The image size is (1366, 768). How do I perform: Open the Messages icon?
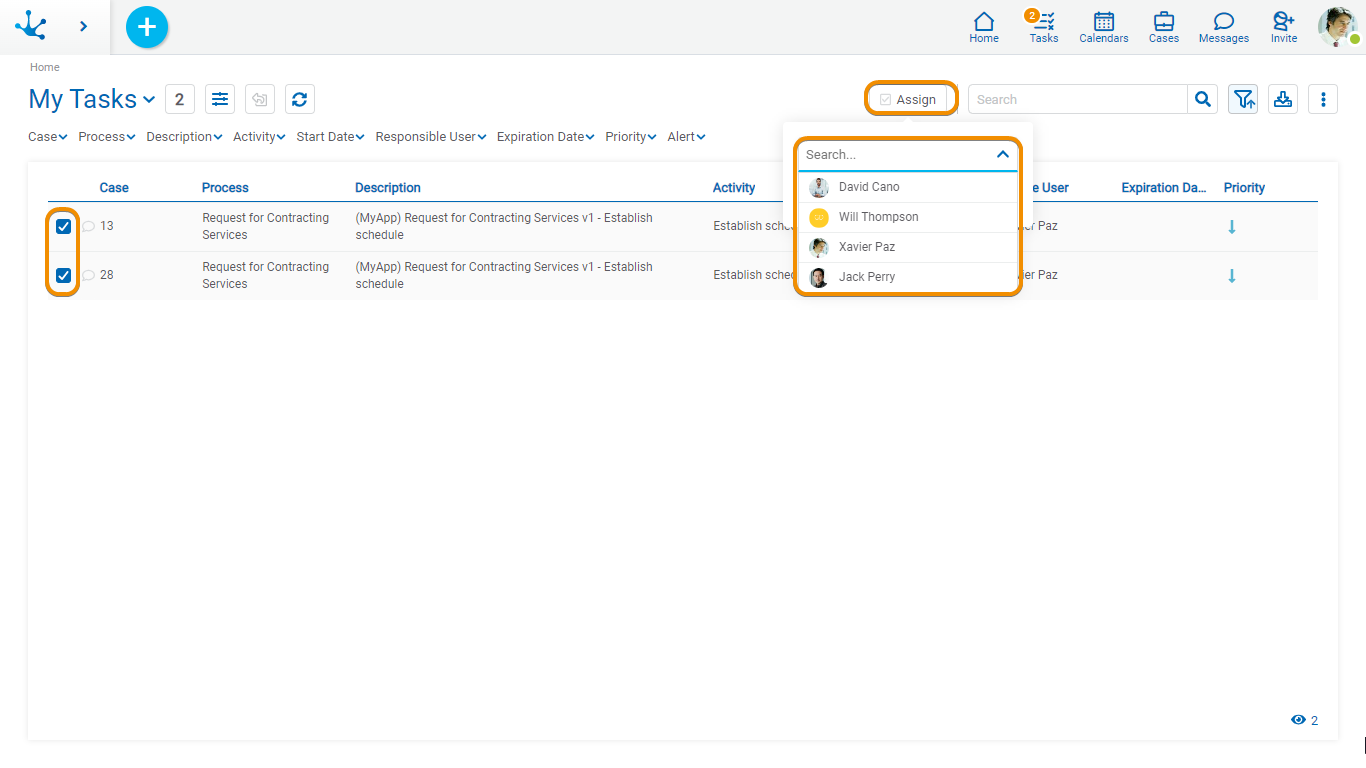[x=1223, y=27]
